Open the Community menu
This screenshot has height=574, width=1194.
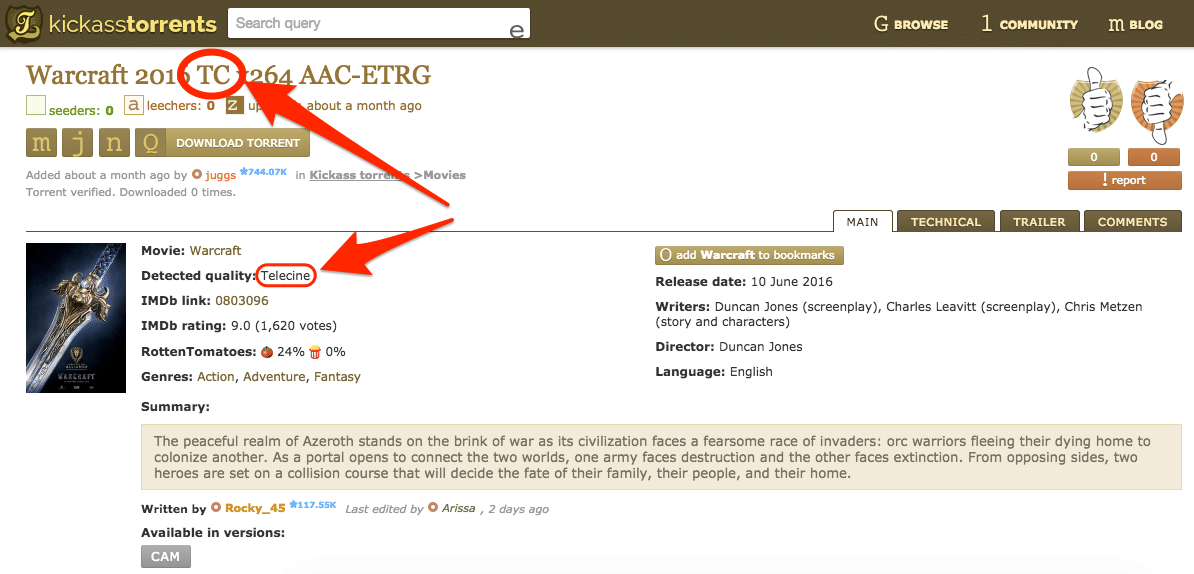(1029, 24)
